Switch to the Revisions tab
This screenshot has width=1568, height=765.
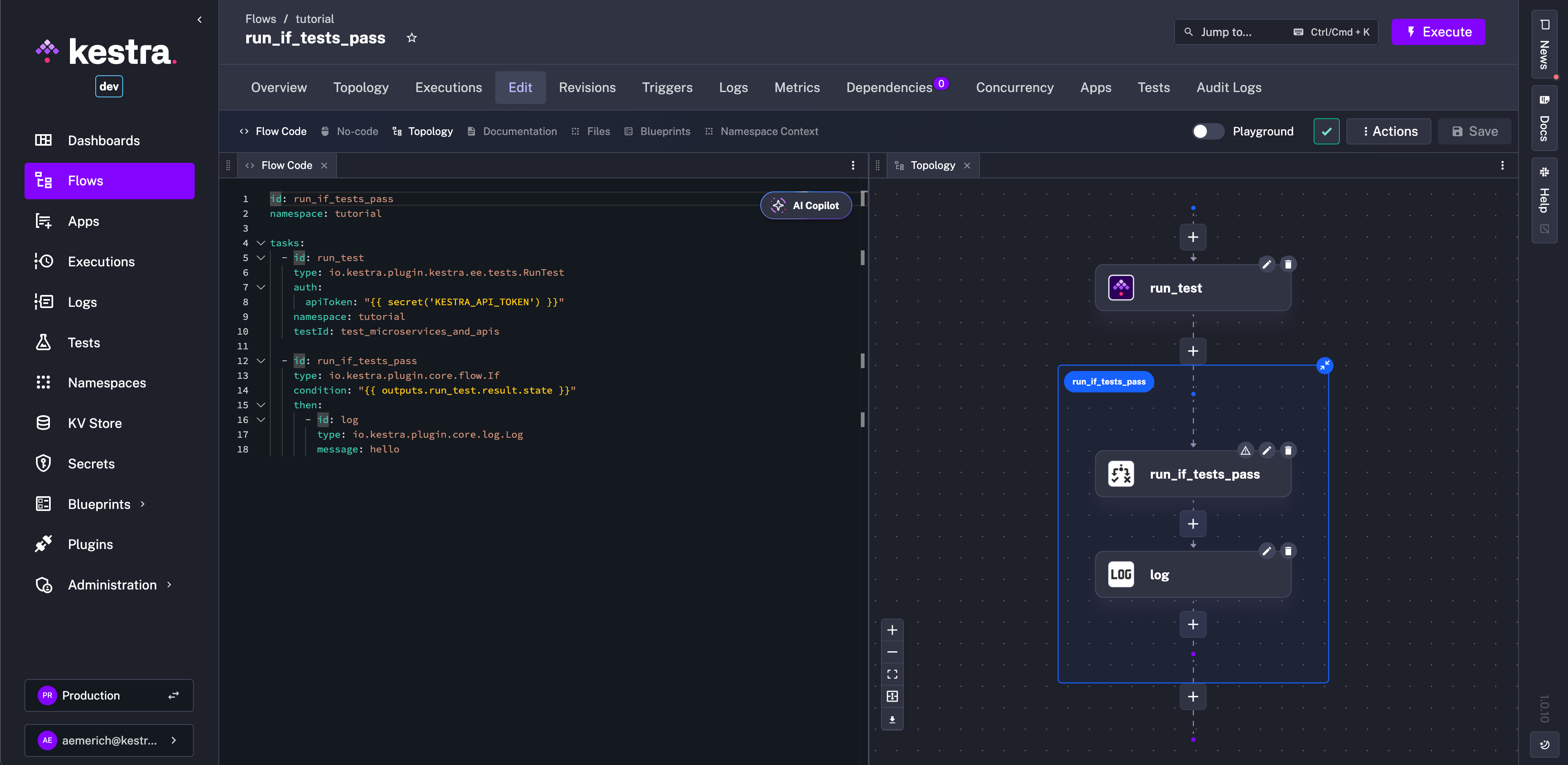pyautogui.click(x=587, y=87)
